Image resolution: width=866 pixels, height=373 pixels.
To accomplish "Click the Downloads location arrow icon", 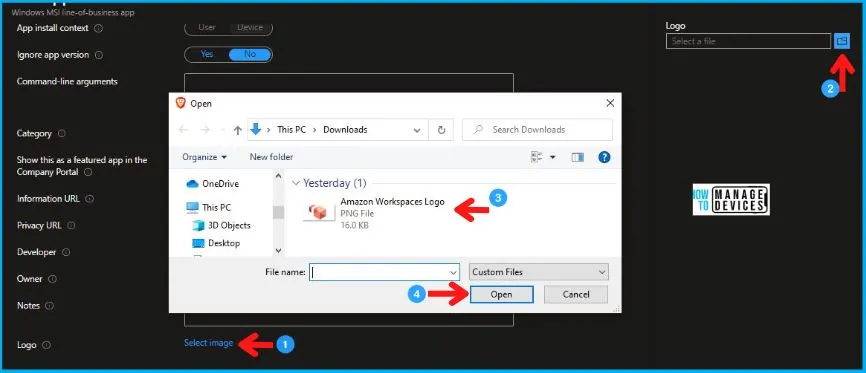I will [x=256, y=129].
